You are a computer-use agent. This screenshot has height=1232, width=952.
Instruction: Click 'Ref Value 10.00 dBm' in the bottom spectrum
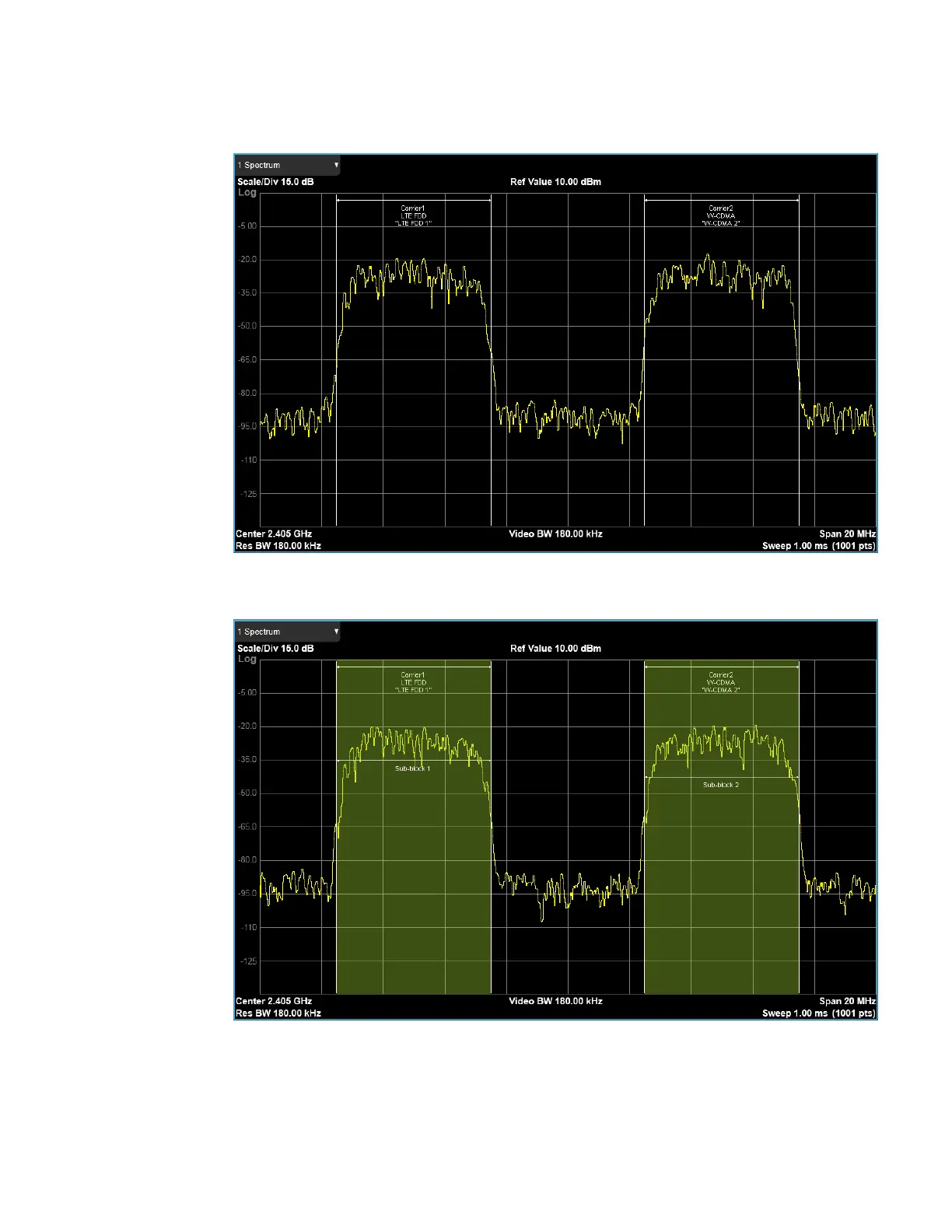click(555, 649)
